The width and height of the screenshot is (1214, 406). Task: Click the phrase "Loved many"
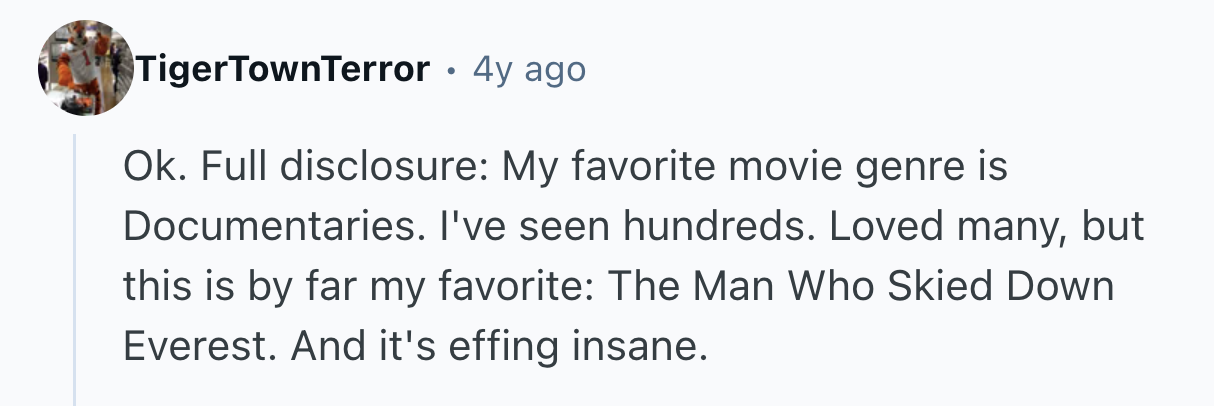click(910, 226)
